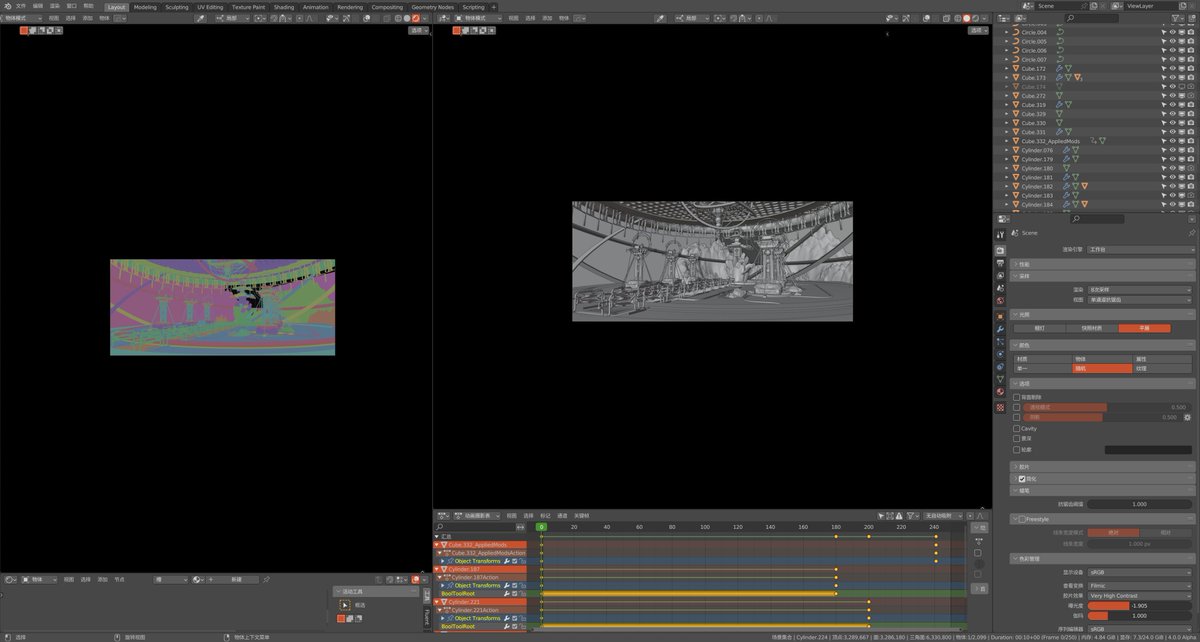Click frame 0 marker on the timeline

tap(541, 527)
